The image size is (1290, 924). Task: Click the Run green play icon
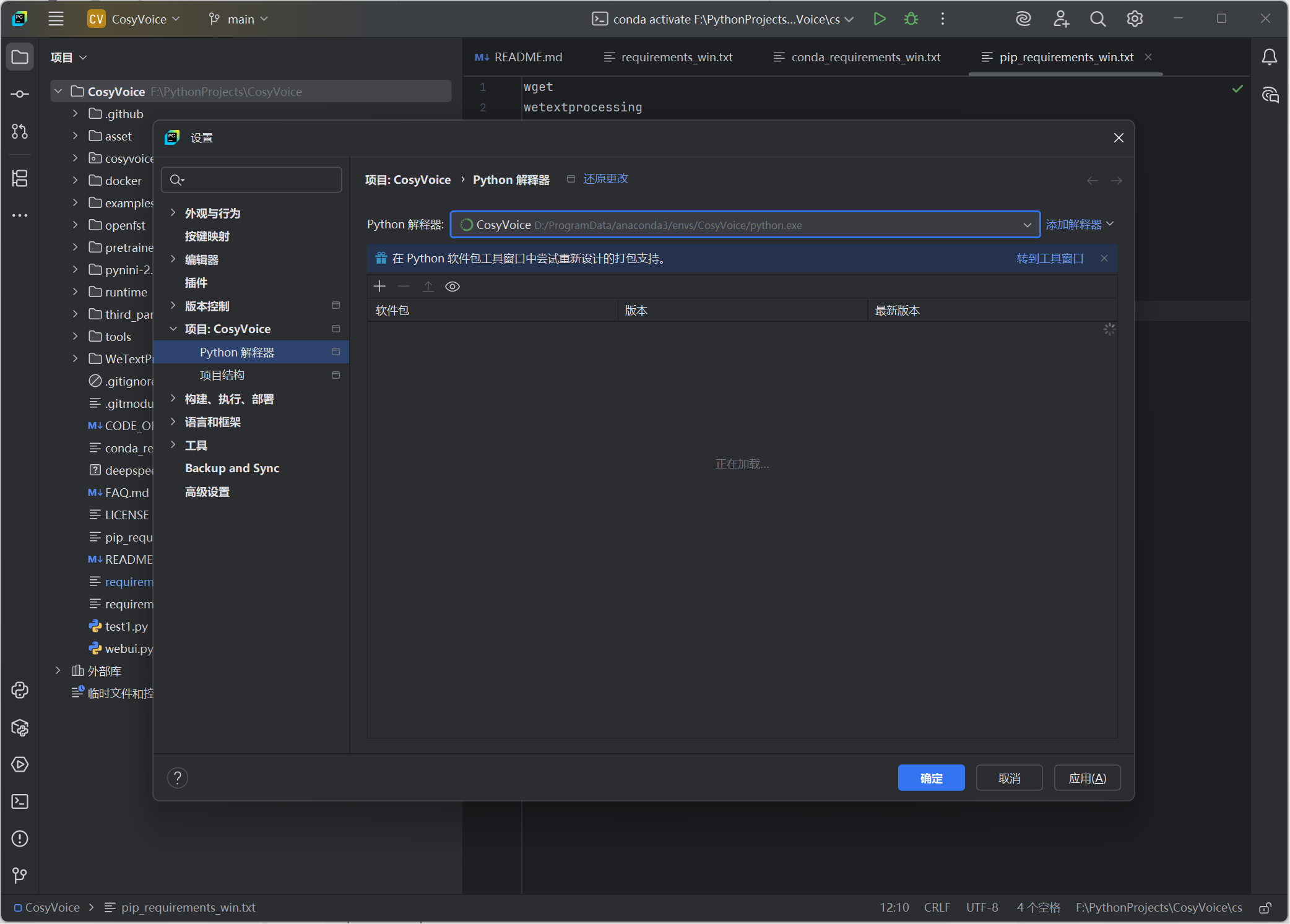click(x=879, y=19)
